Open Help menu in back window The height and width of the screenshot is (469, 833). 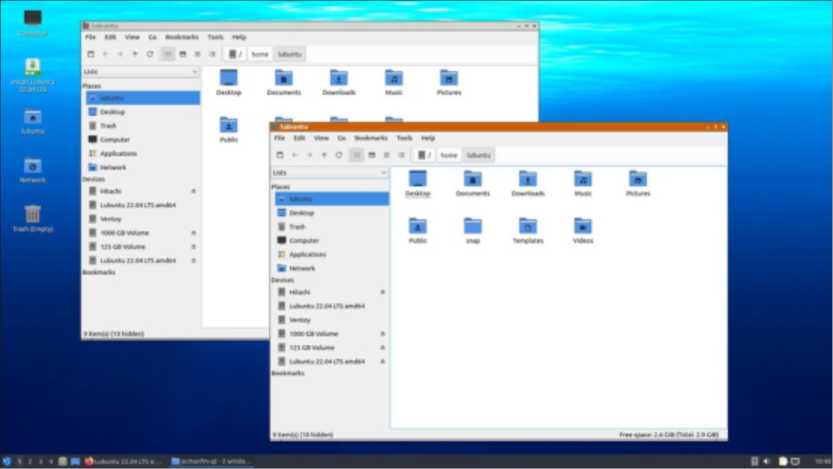click(x=239, y=37)
